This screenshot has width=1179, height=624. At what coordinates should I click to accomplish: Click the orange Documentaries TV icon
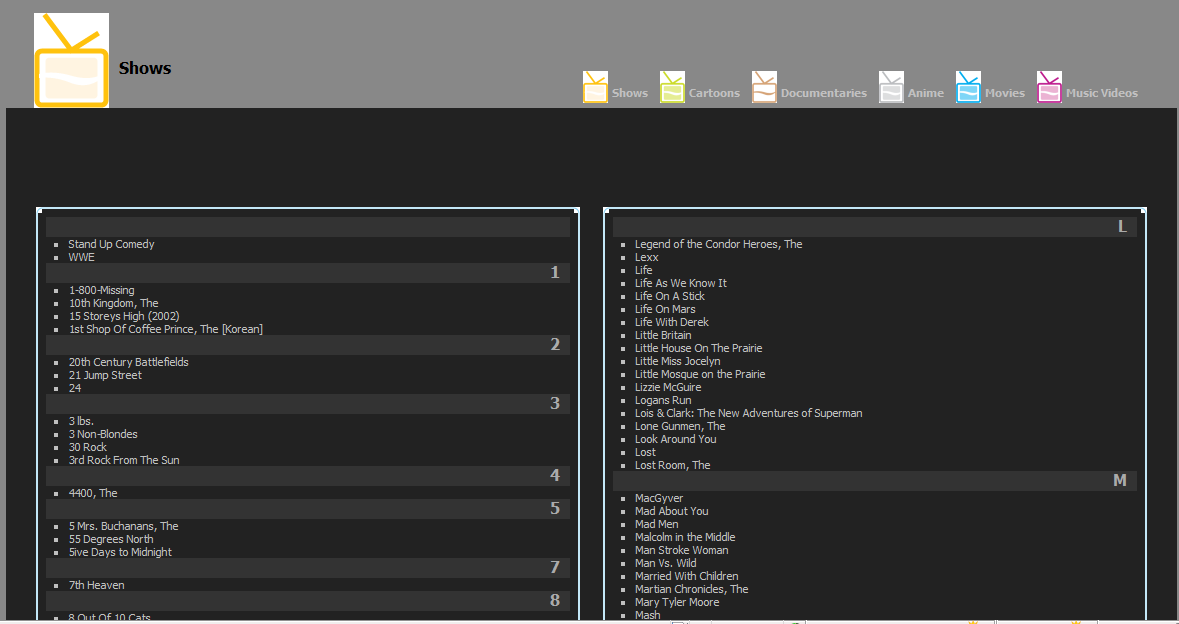coord(764,86)
